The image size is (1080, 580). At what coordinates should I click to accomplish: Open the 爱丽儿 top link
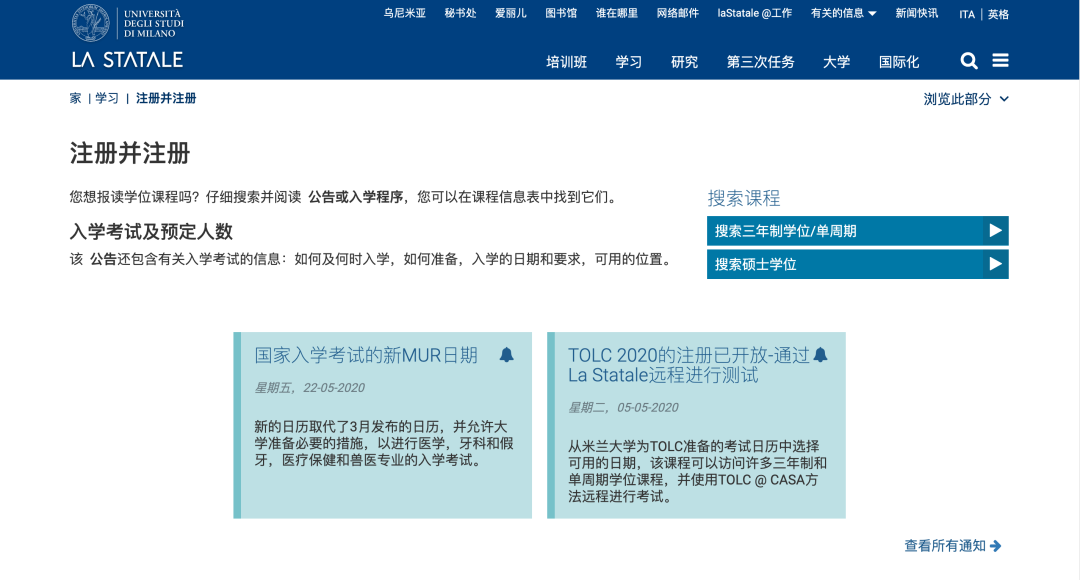510,13
